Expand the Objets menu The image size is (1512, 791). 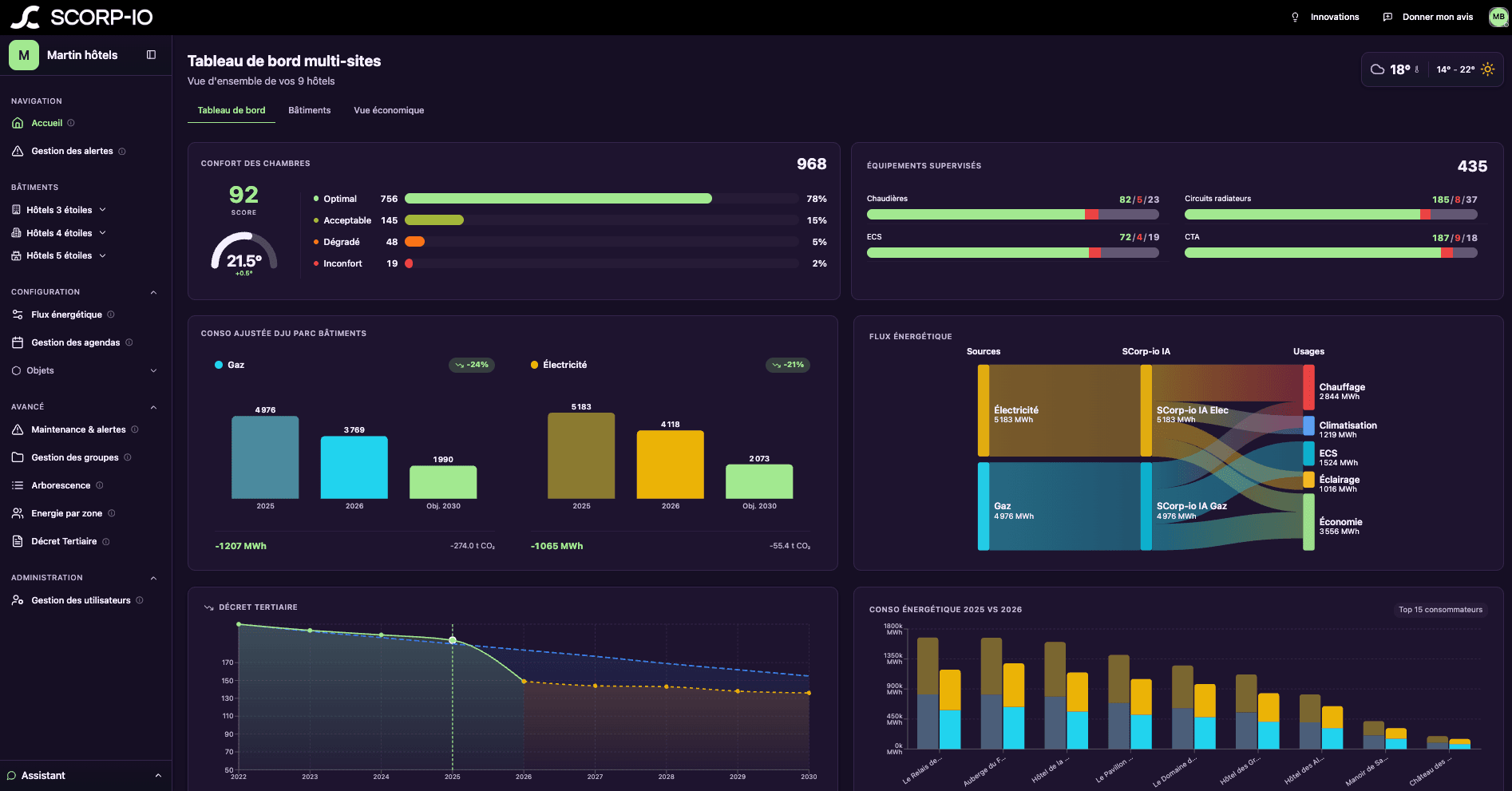click(x=85, y=370)
